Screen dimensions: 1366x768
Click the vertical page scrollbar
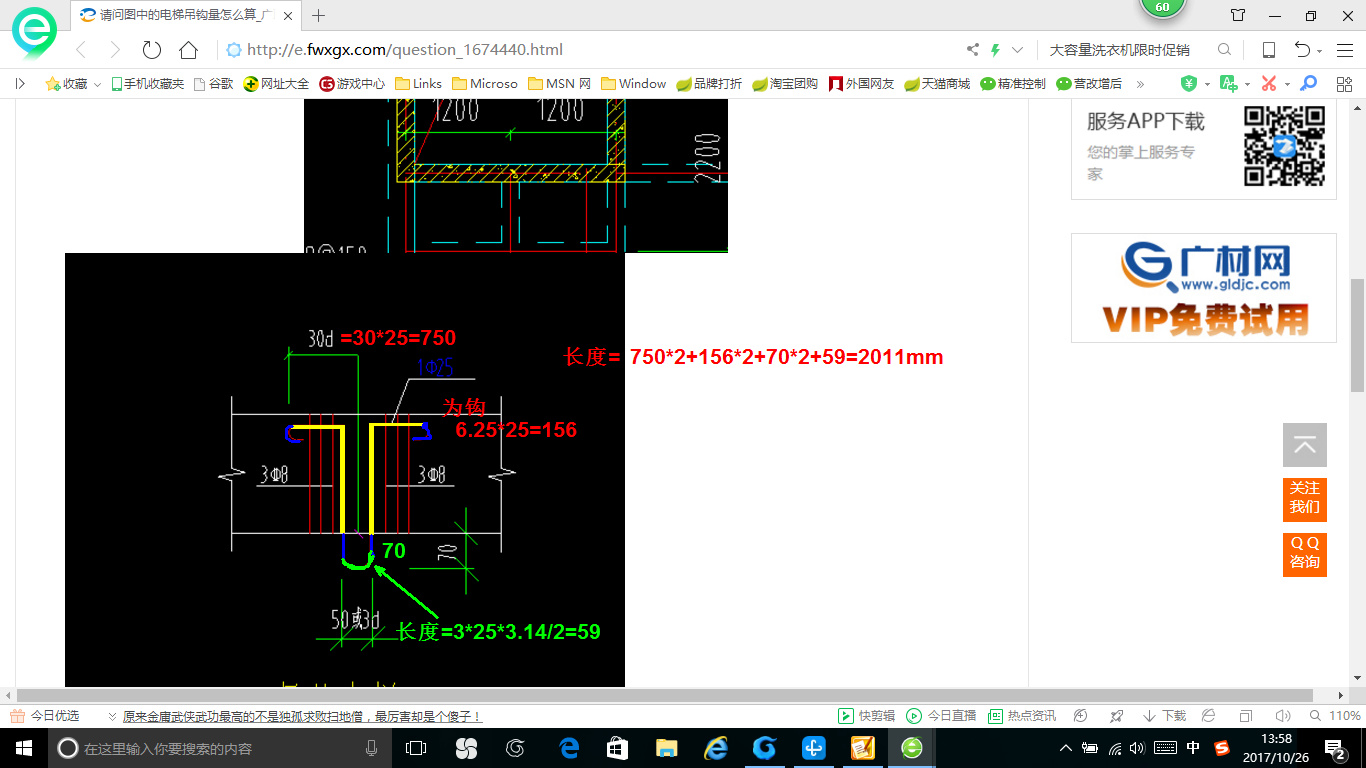click(x=1357, y=335)
